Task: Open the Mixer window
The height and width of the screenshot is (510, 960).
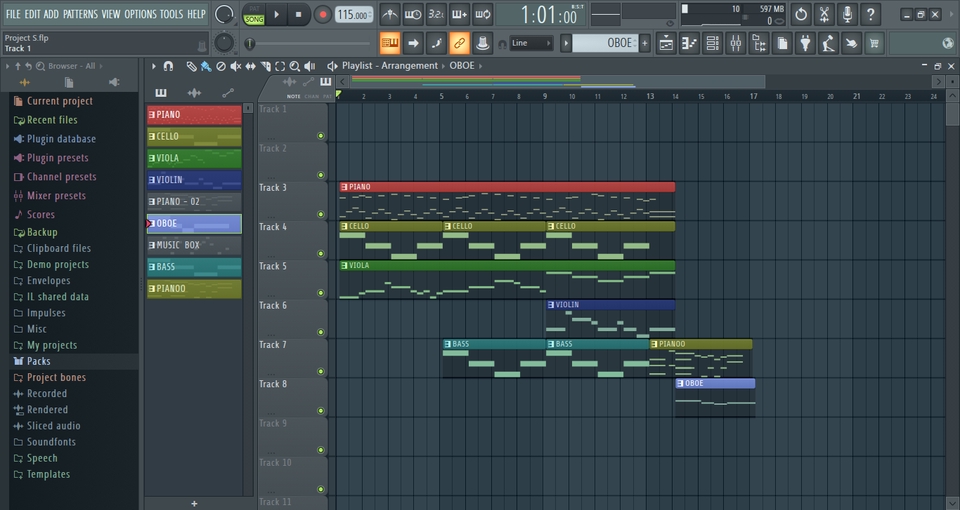Action: tap(736, 43)
